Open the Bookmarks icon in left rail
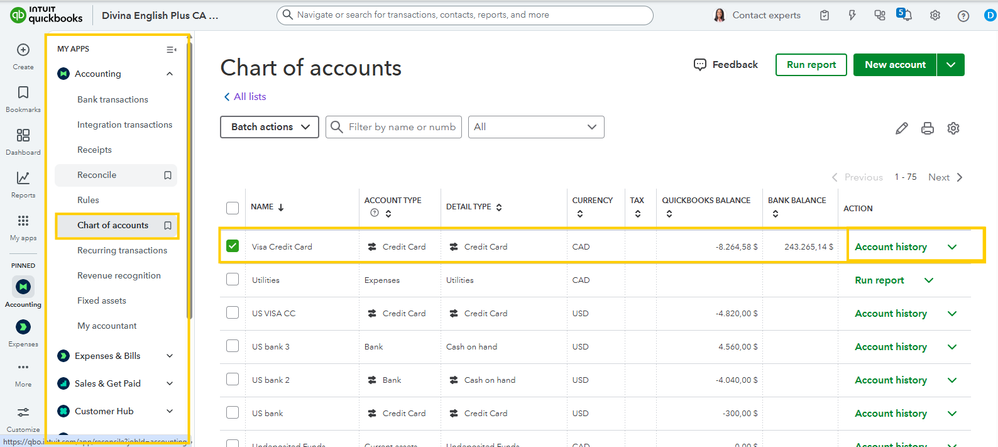998x447 pixels. 23,93
